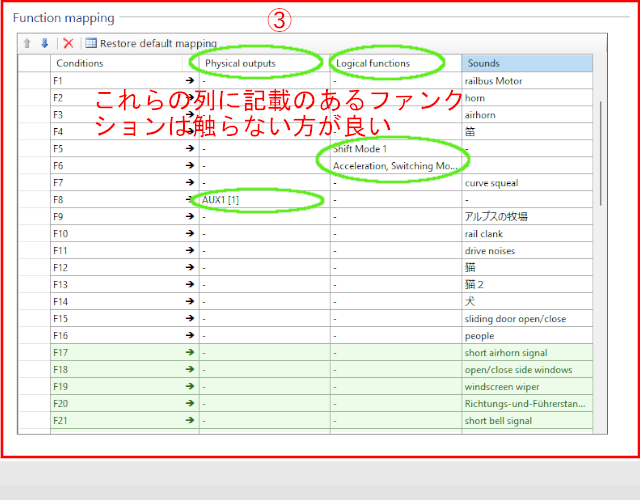
Task: Select the Sounds column header
Action: [526, 63]
